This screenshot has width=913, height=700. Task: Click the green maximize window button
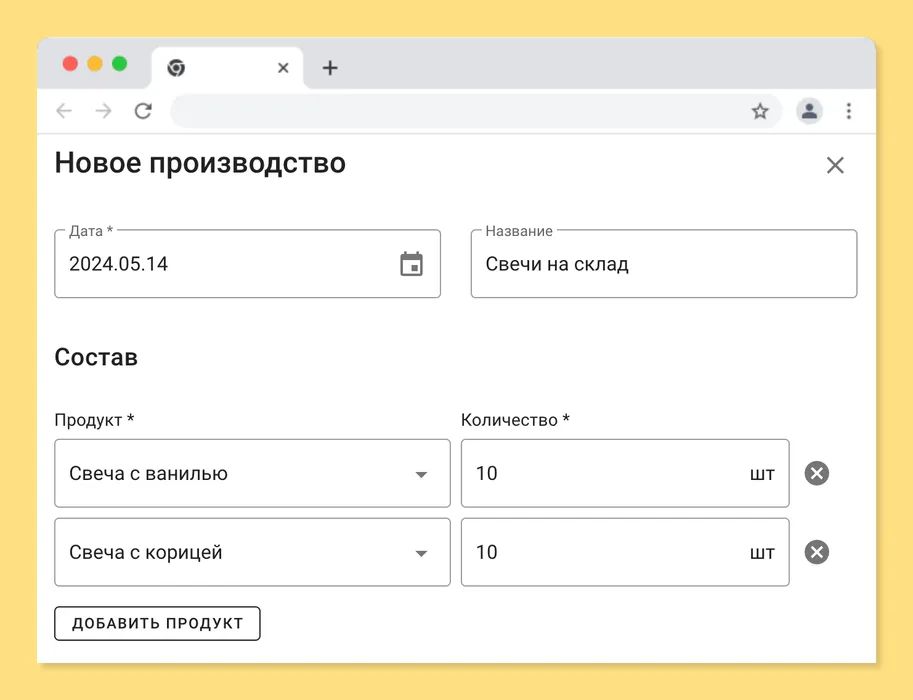pos(119,63)
